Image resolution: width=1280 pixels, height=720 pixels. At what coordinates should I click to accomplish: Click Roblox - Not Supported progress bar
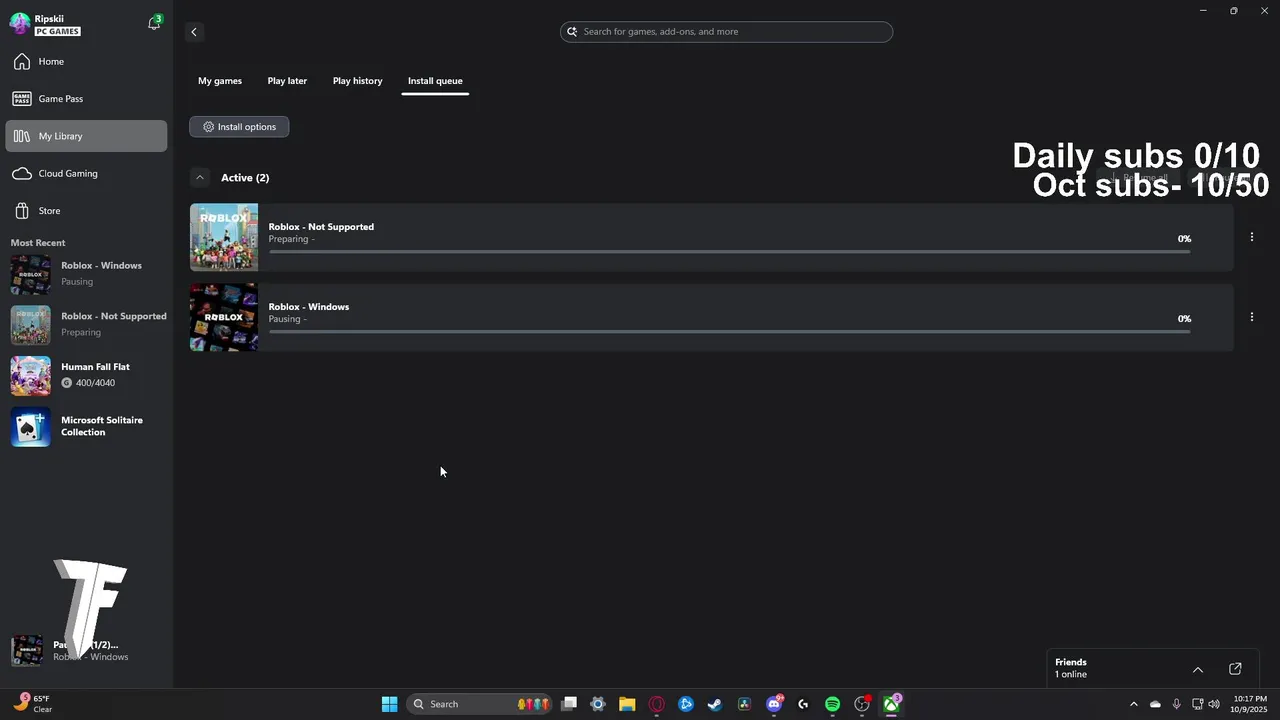(730, 251)
